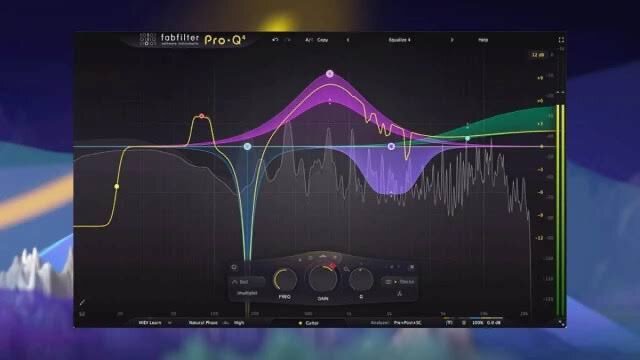Go to the previous preset arrow
Image resolution: width=640 pixels, height=360 pixels.
348,40
